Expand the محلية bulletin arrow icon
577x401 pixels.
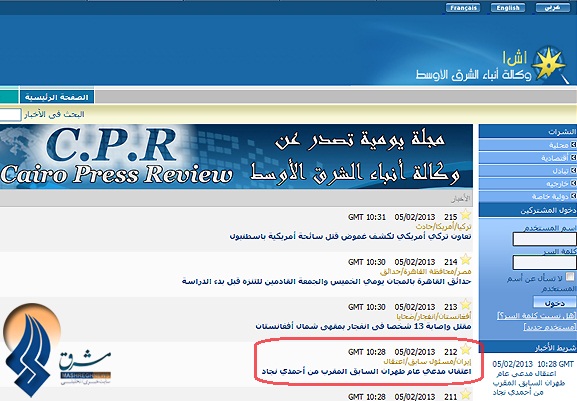click(573, 145)
